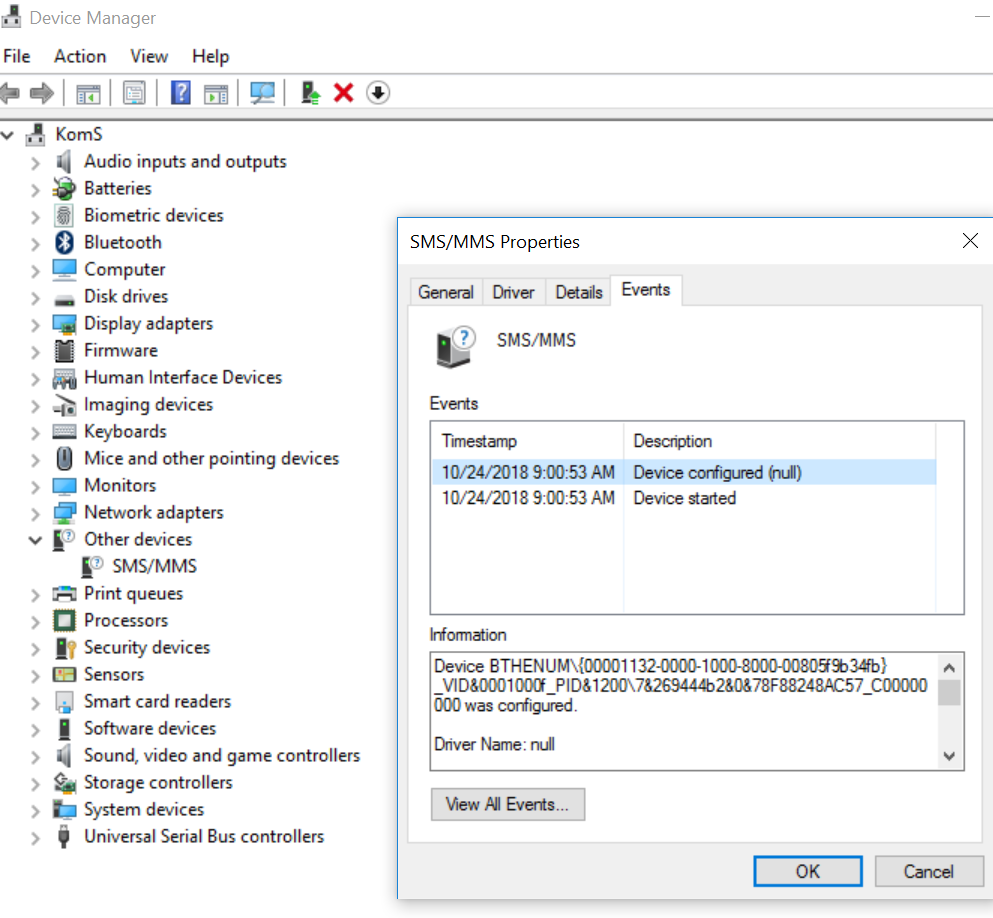993x918 pixels.
Task: Open the Action menu
Action: (80, 56)
